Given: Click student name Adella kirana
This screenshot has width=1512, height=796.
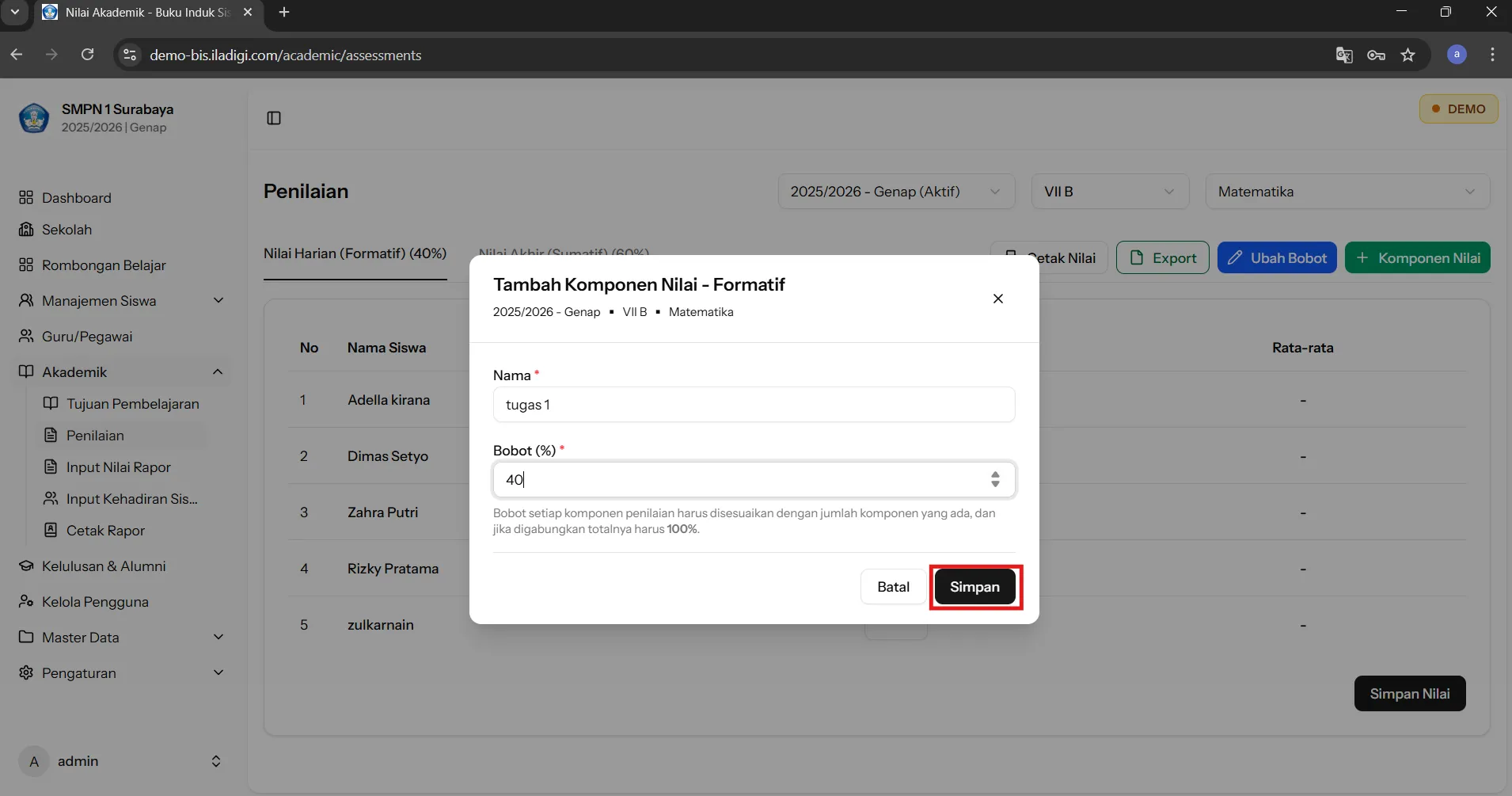Looking at the screenshot, I should (x=389, y=400).
